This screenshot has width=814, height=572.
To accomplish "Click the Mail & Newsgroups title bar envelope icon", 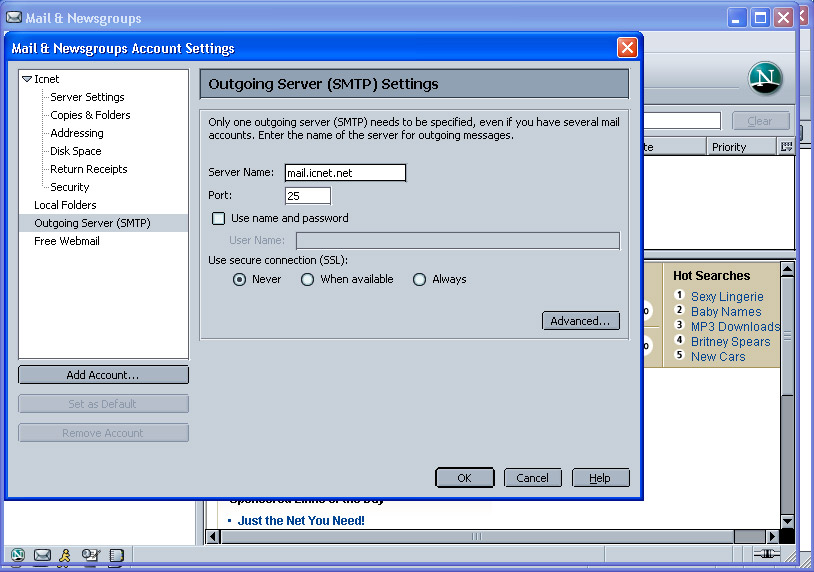I will (x=14, y=18).
